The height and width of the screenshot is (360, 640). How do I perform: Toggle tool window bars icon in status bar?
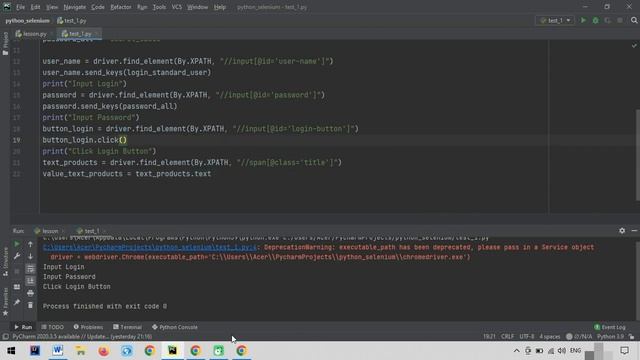point(5,337)
